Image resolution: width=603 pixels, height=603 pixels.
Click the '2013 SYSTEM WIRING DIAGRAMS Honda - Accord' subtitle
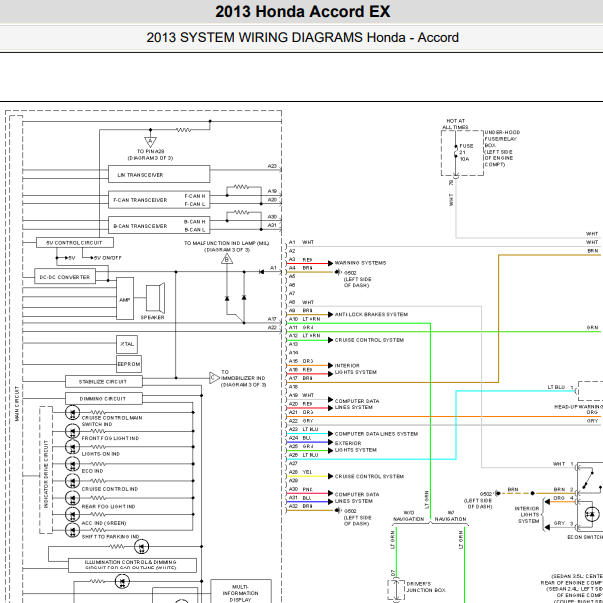303,37
